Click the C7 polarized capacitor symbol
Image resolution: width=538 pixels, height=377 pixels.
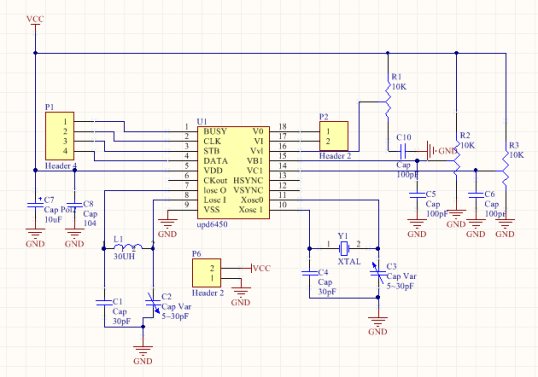pyautogui.click(x=35, y=205)
